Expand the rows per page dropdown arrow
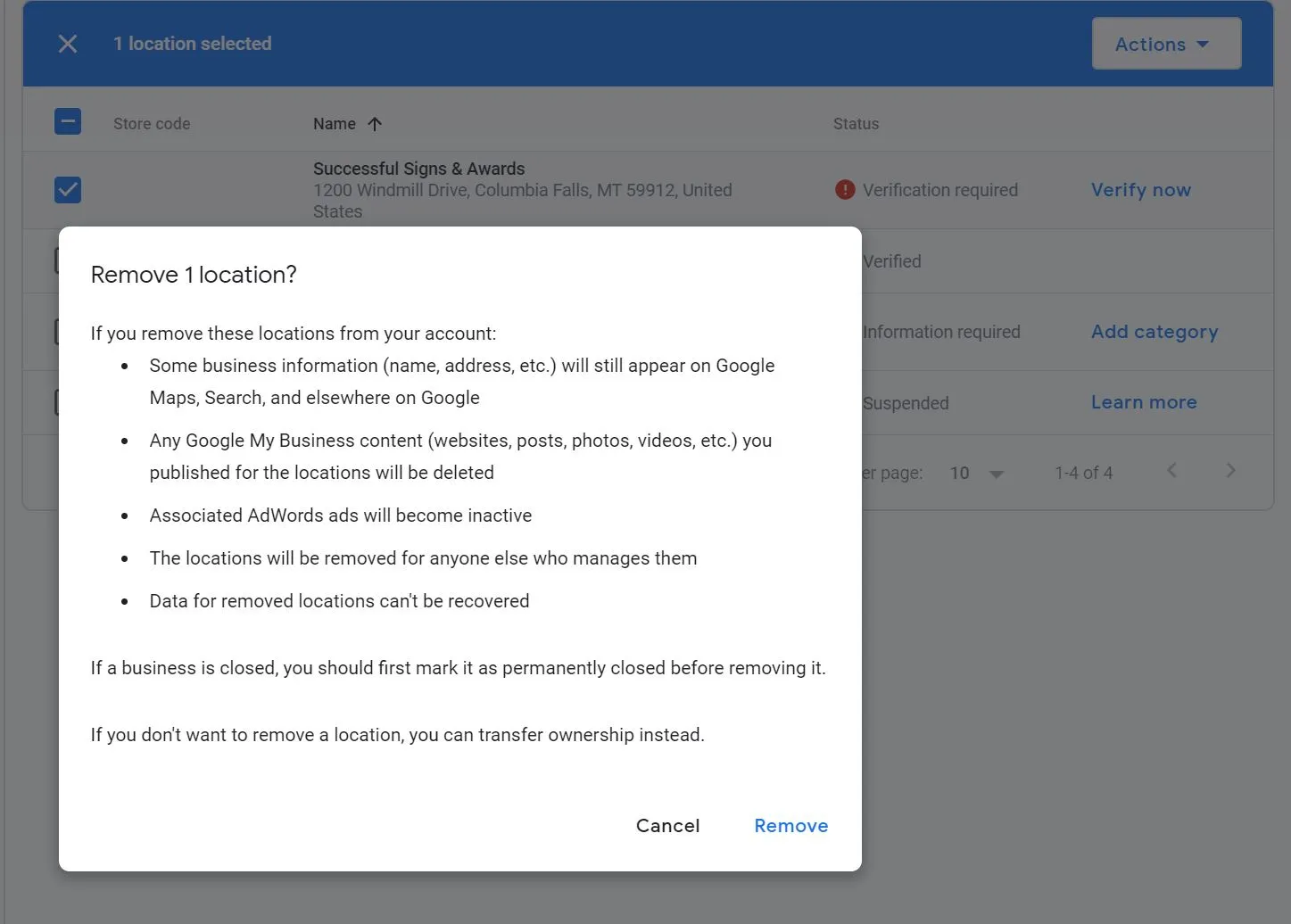Image resolution: width=1291 pixels, height=924 pixels. click(x=997, y=474)
